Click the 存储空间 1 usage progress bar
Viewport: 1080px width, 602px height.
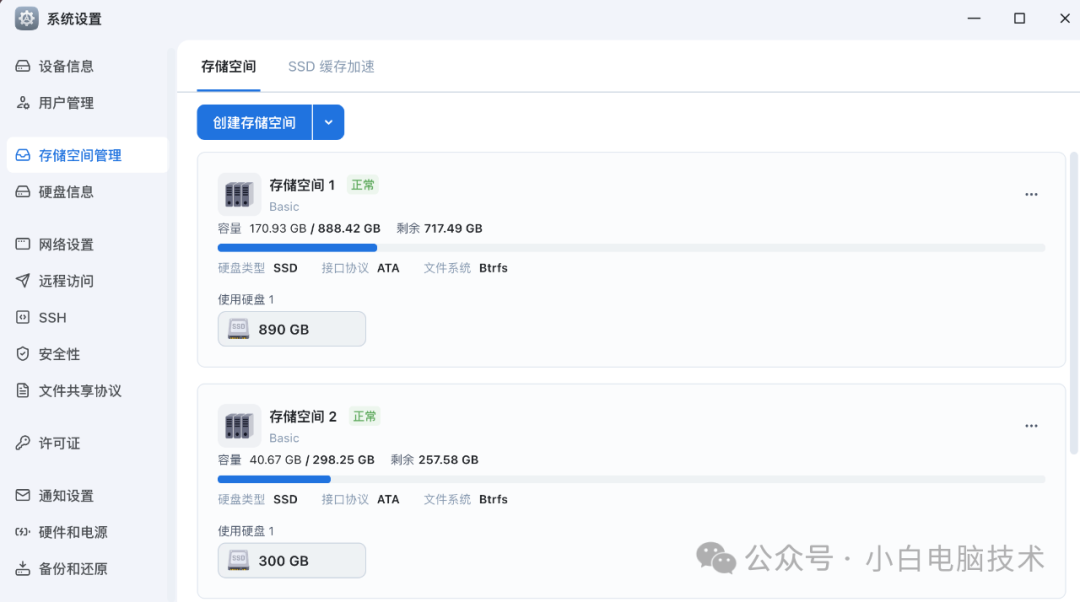coord(630,247)
